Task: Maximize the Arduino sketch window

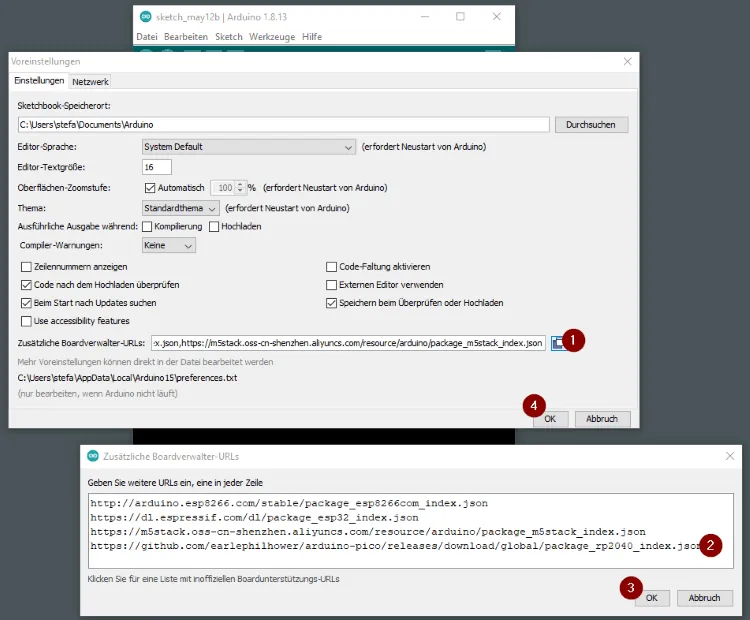Action: [x=460, y=17]
